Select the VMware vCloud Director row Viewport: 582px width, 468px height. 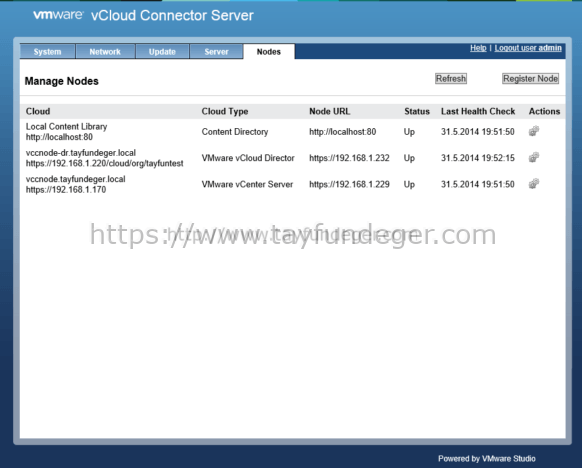pos(293,158)
